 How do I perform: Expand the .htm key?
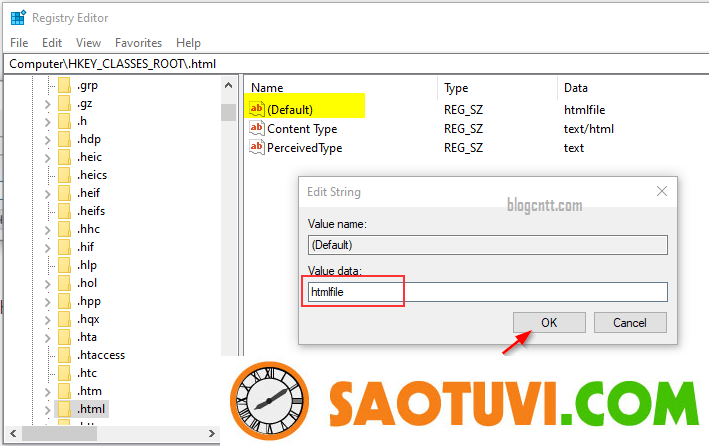coord(47,392)
